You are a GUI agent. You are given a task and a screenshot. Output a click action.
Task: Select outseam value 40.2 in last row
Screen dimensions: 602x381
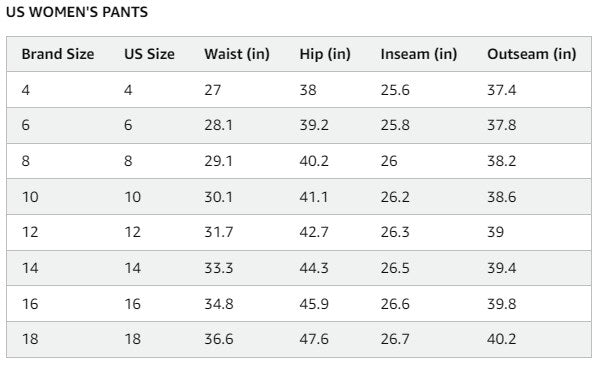[501, 339]
